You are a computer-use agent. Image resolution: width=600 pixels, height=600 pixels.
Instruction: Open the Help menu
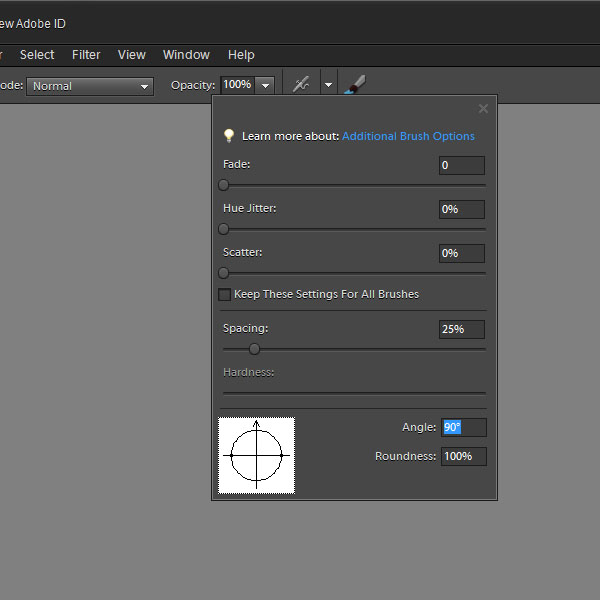(241, 55)
